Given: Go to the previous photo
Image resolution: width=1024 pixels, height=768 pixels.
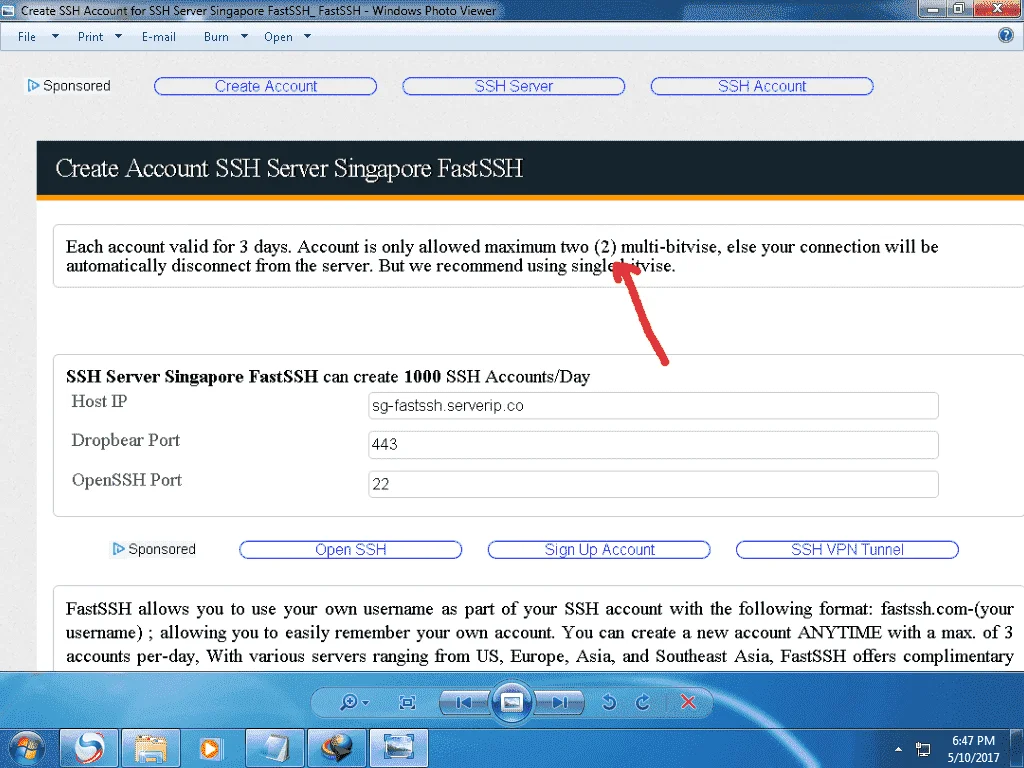Looking at the screenshot, I should pyautogui.click(x=464, y=702).
